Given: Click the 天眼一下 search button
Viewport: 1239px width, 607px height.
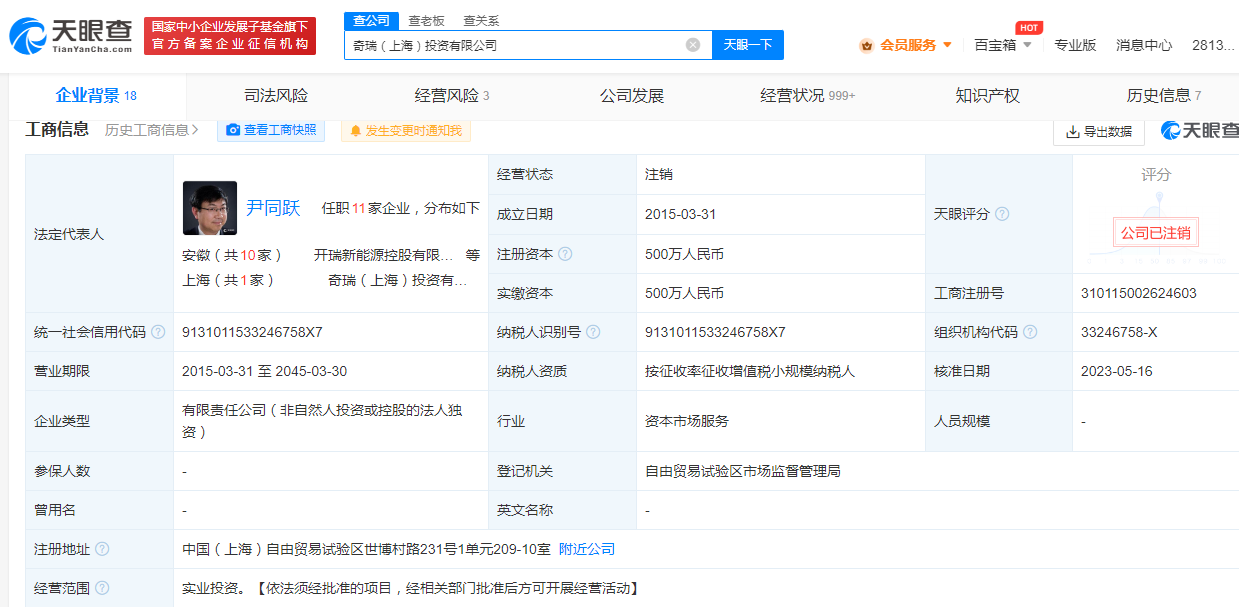Looking at the screenshot, I should (x=748, y=45).
